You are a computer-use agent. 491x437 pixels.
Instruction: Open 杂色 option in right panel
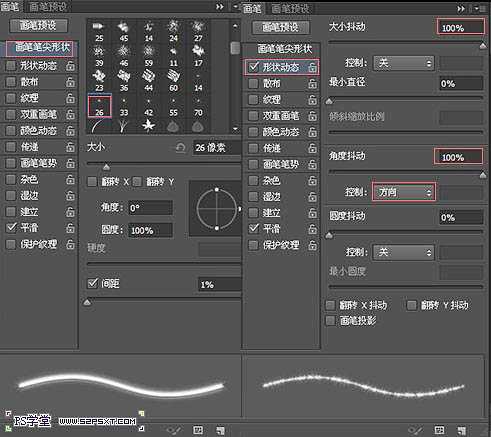pyautogui.click(x=271, y=181)
